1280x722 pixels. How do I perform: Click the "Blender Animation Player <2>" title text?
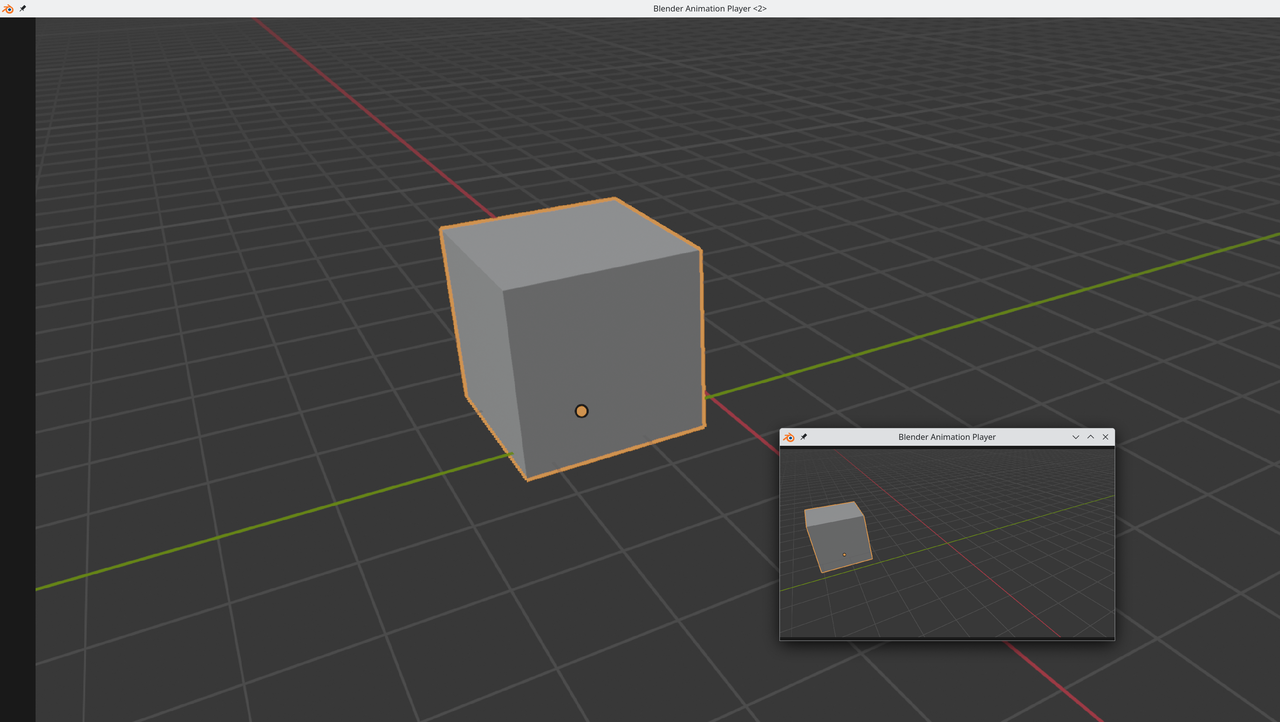[709, 8]
